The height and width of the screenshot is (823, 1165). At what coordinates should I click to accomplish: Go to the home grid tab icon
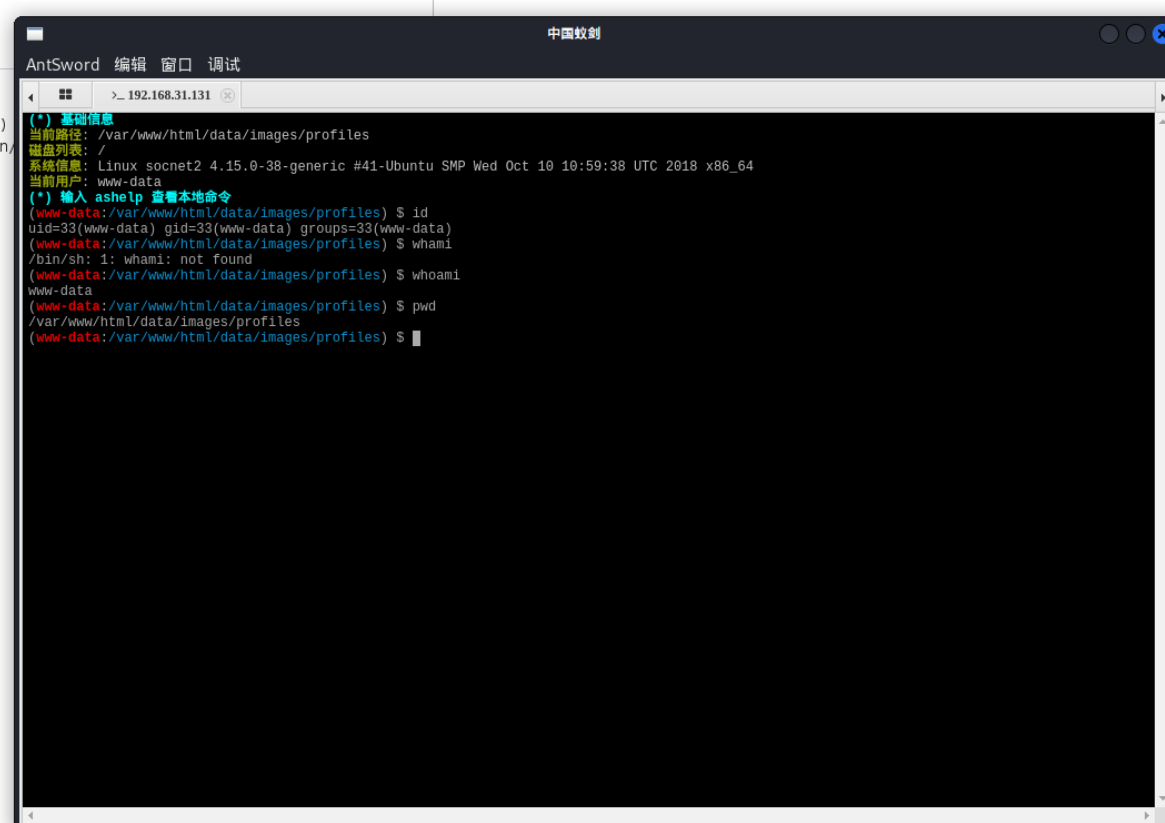pos(65,94)
